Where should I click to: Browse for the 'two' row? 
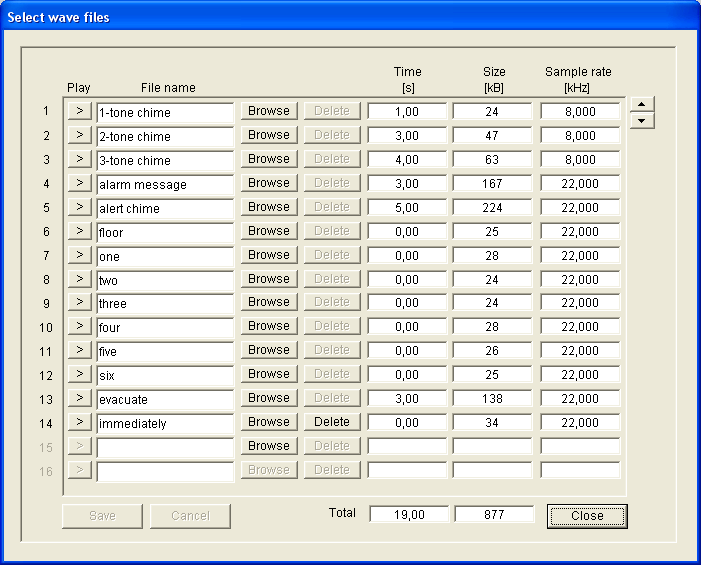pos(269,279)
